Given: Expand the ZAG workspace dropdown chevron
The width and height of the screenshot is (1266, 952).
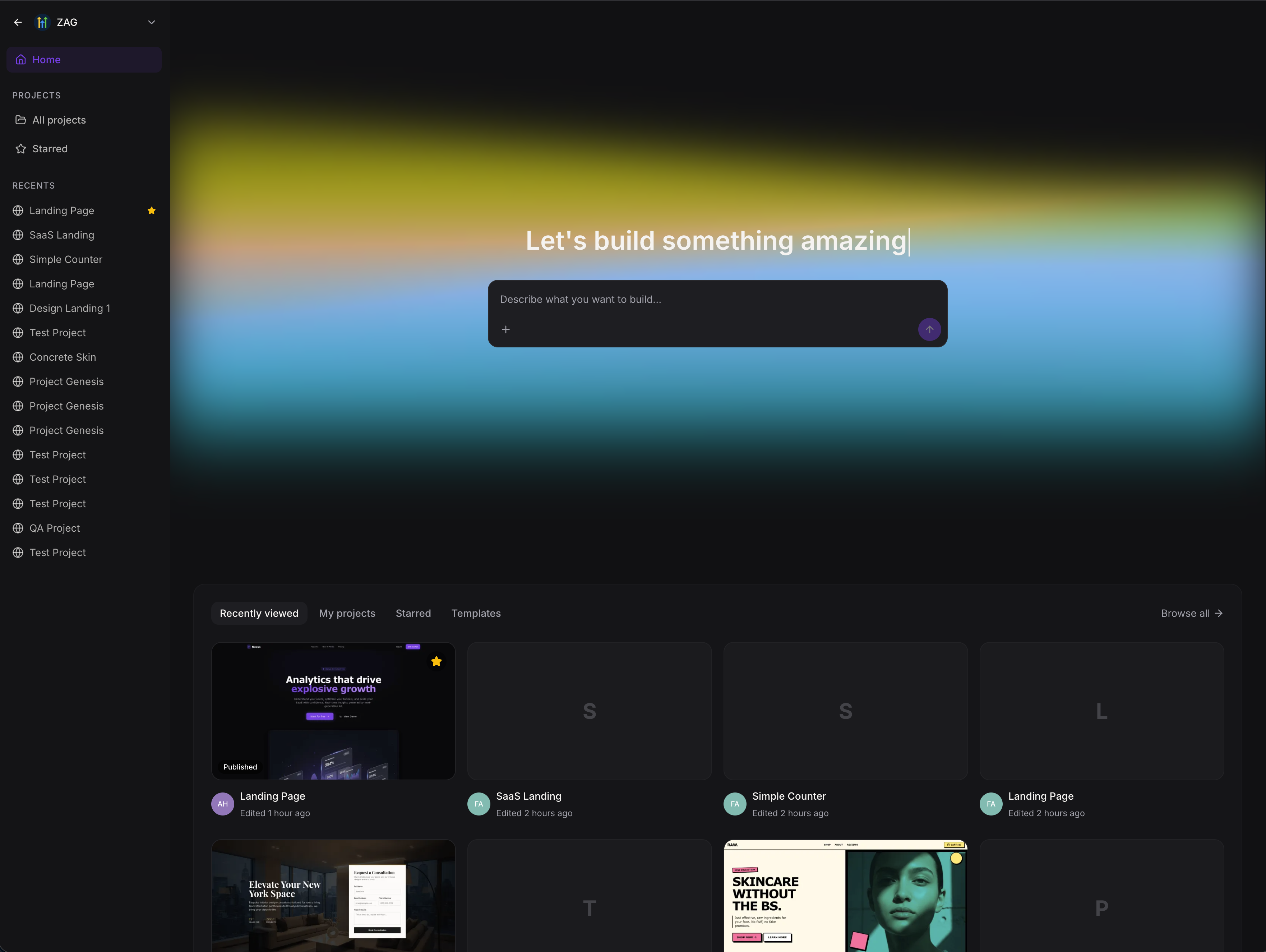Looking at the screenshot, I should coord(152,22).
